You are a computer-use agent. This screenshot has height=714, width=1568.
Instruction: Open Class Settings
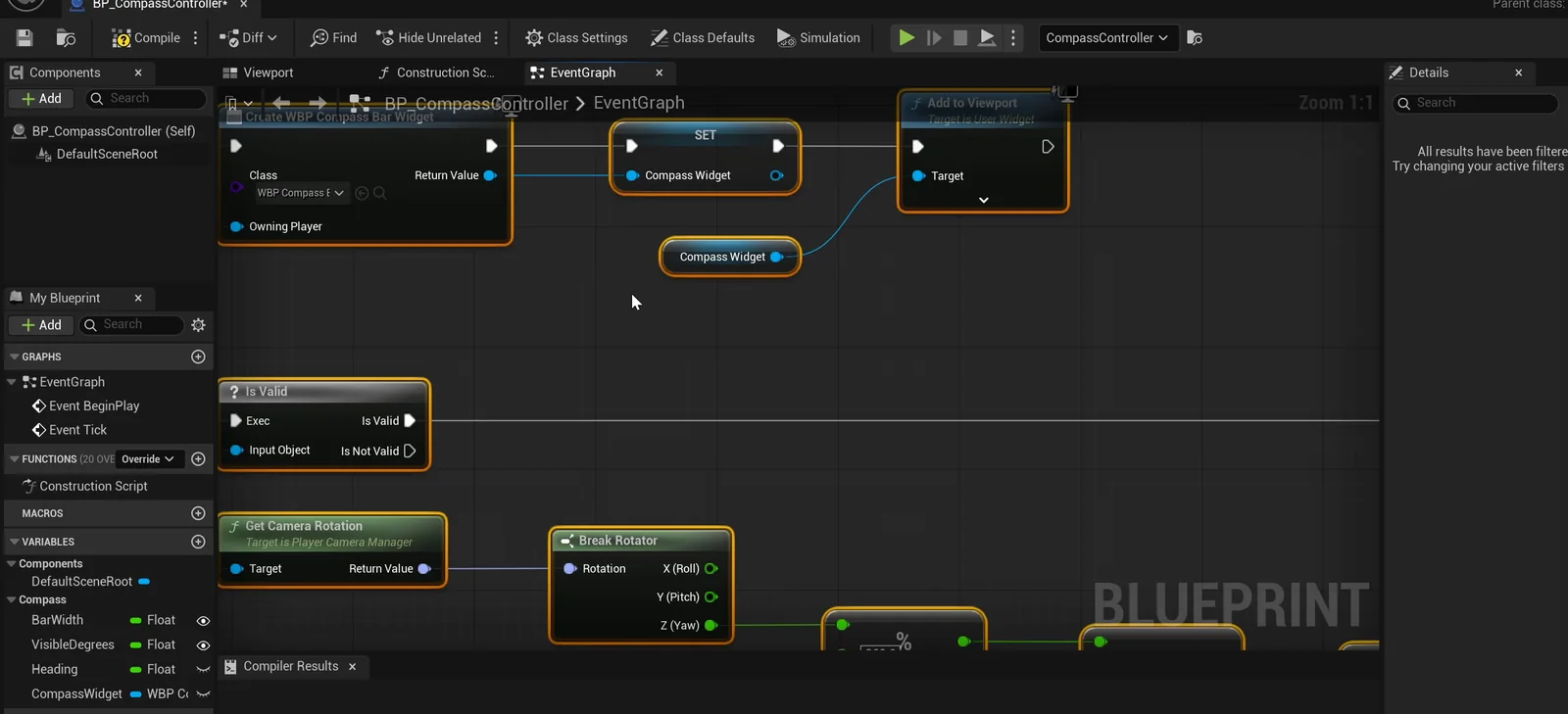tap(576, 38)
